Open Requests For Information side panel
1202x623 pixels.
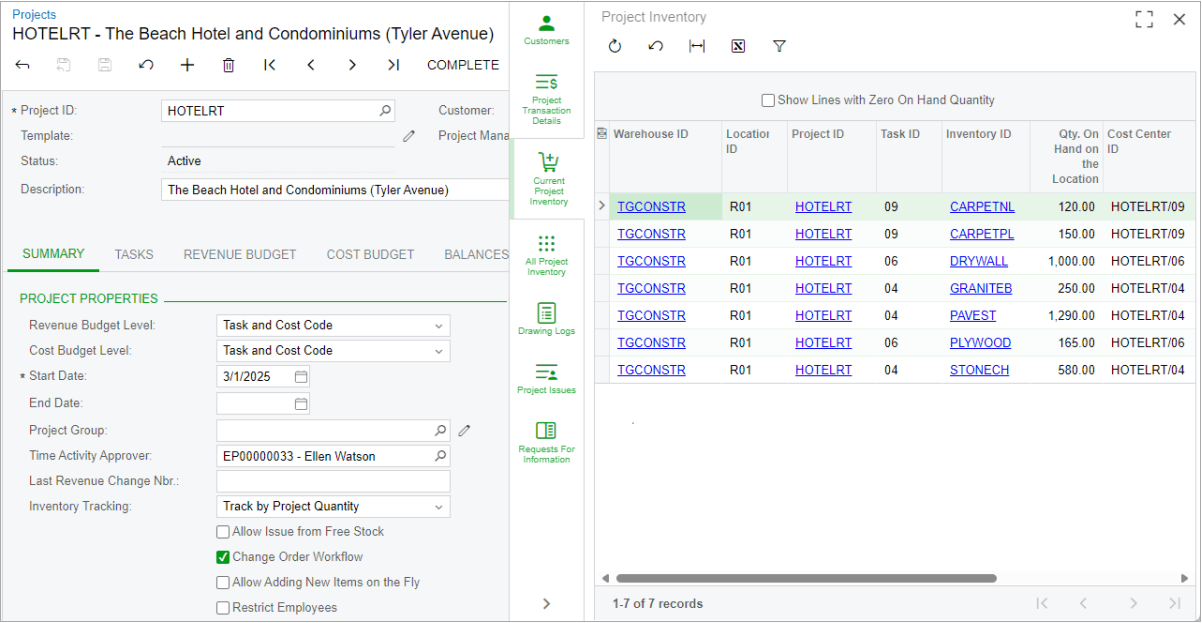(547, 442)
